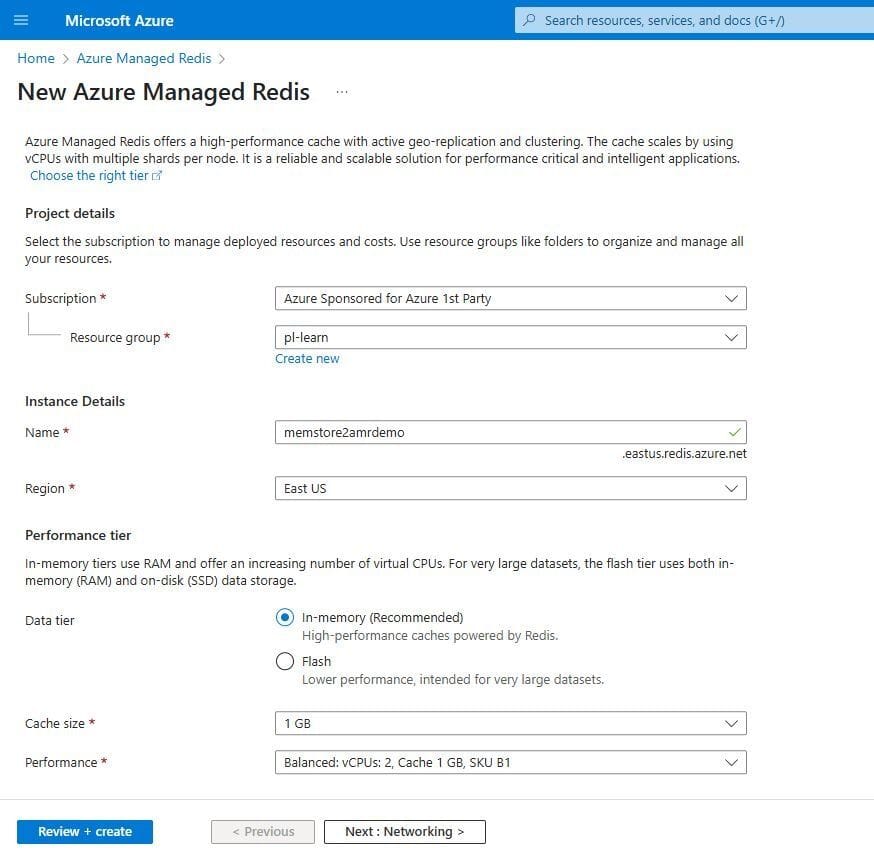Click the green validation checkmark in Name field

(733, 432)
